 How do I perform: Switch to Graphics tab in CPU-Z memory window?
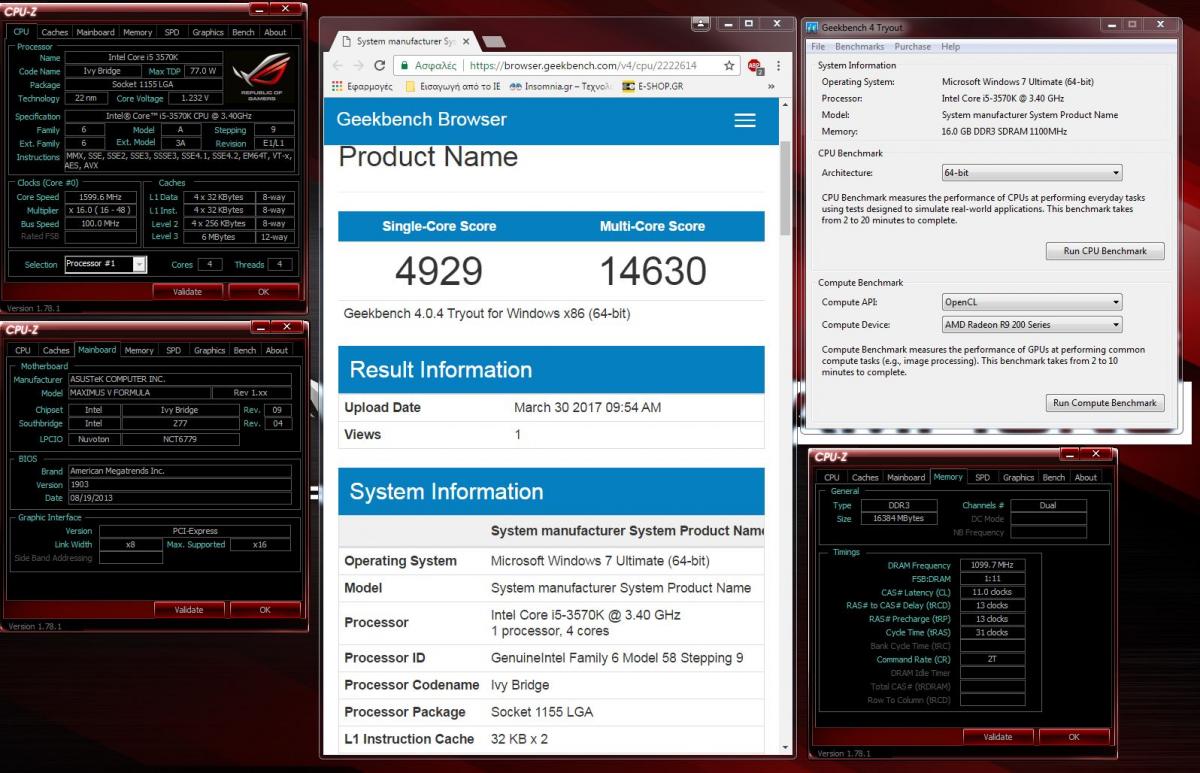(x=1018, y=478)
